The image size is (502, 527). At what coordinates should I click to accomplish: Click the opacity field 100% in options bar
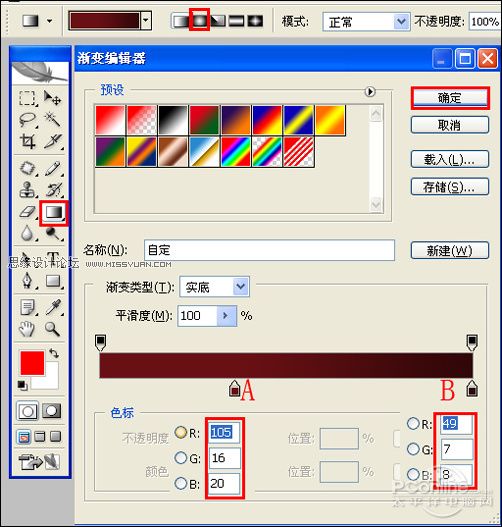click(485, 22)
